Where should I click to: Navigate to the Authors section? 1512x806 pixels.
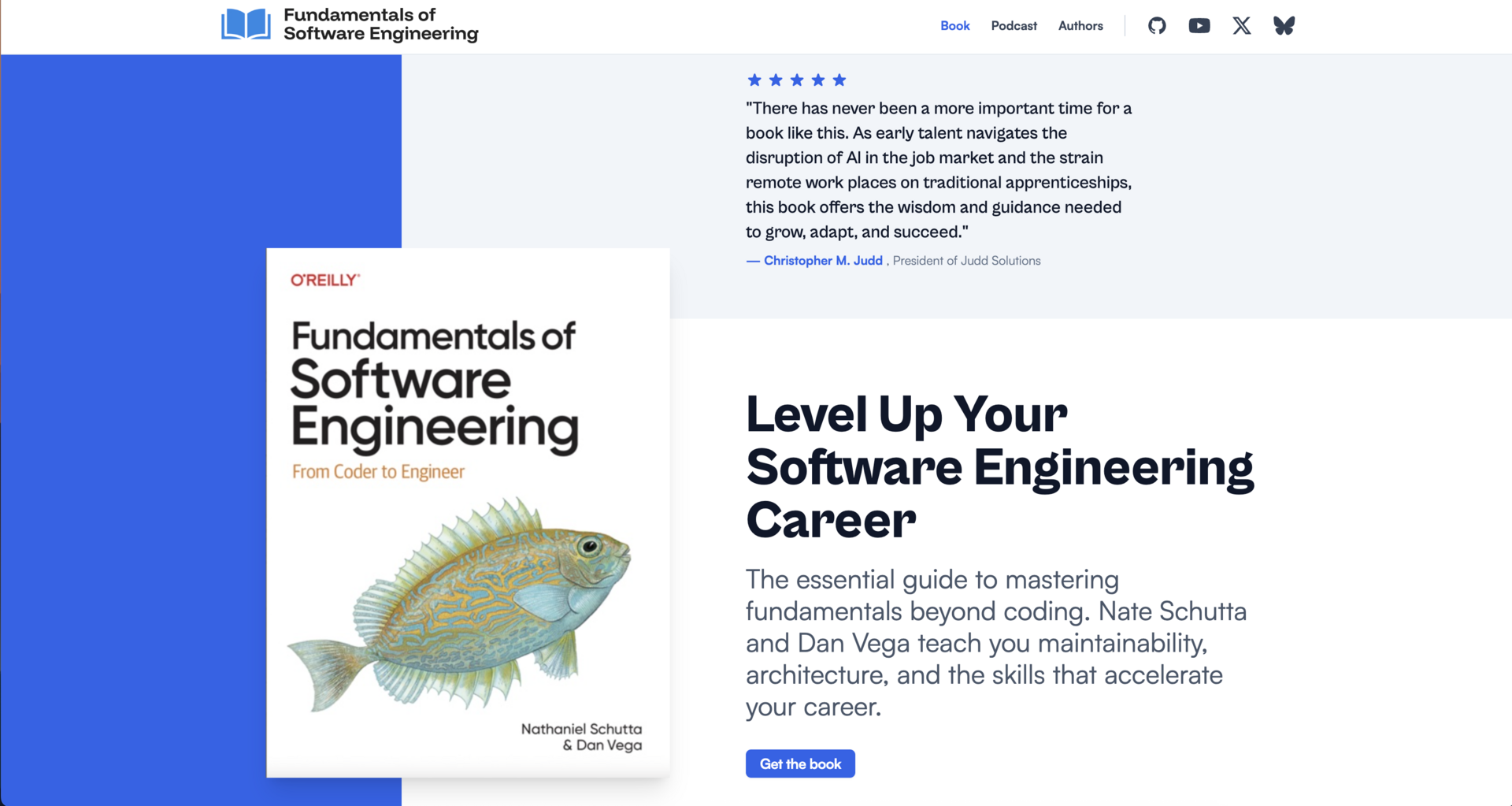point(1080,26)
